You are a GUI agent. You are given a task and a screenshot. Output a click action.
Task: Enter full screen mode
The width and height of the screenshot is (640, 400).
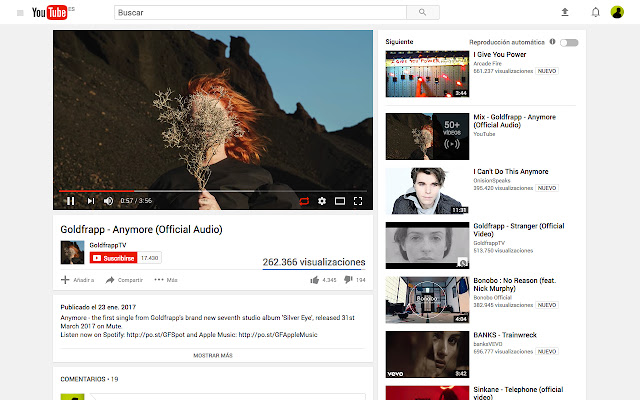[x=358, y=201]
